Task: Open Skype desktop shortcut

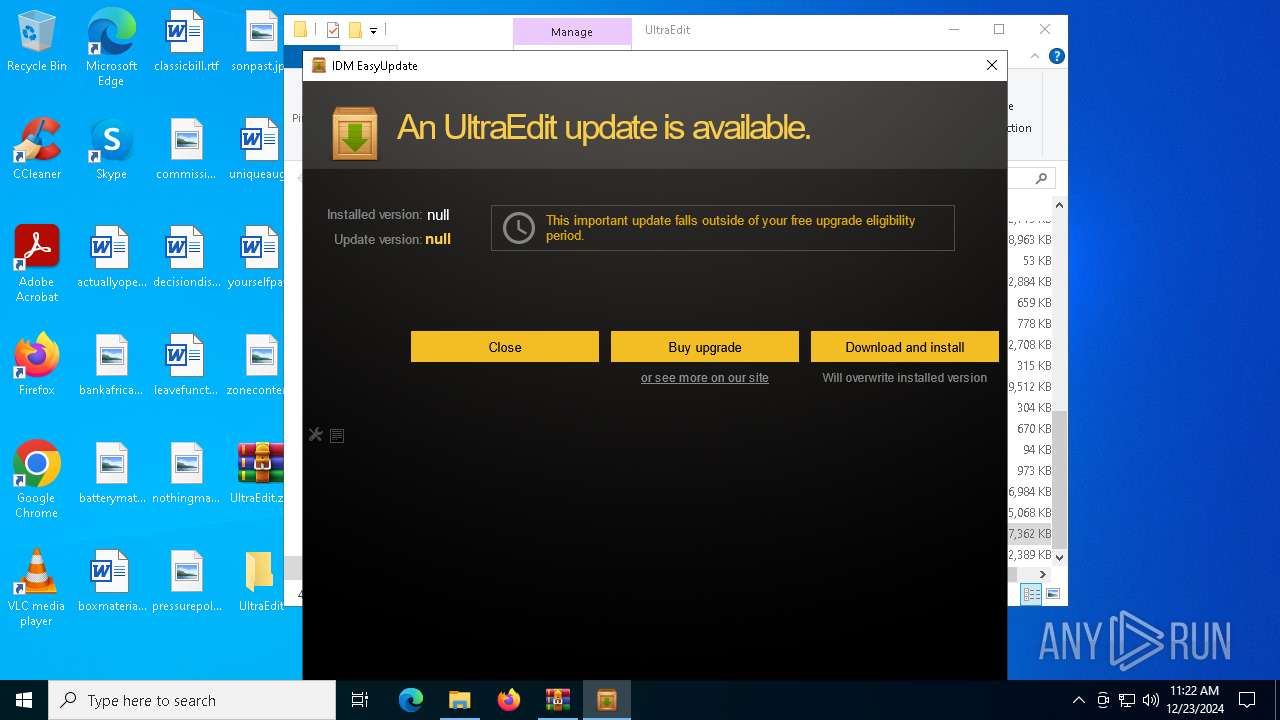Action: pyautogui.click(x=111, y=150)
